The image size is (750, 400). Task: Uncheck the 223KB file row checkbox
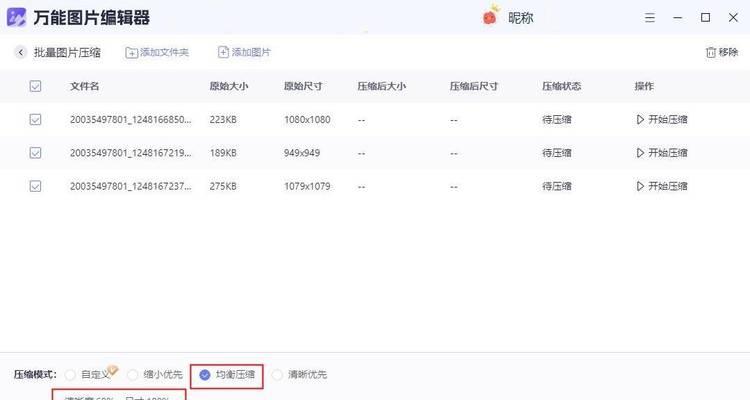[35, 119]
